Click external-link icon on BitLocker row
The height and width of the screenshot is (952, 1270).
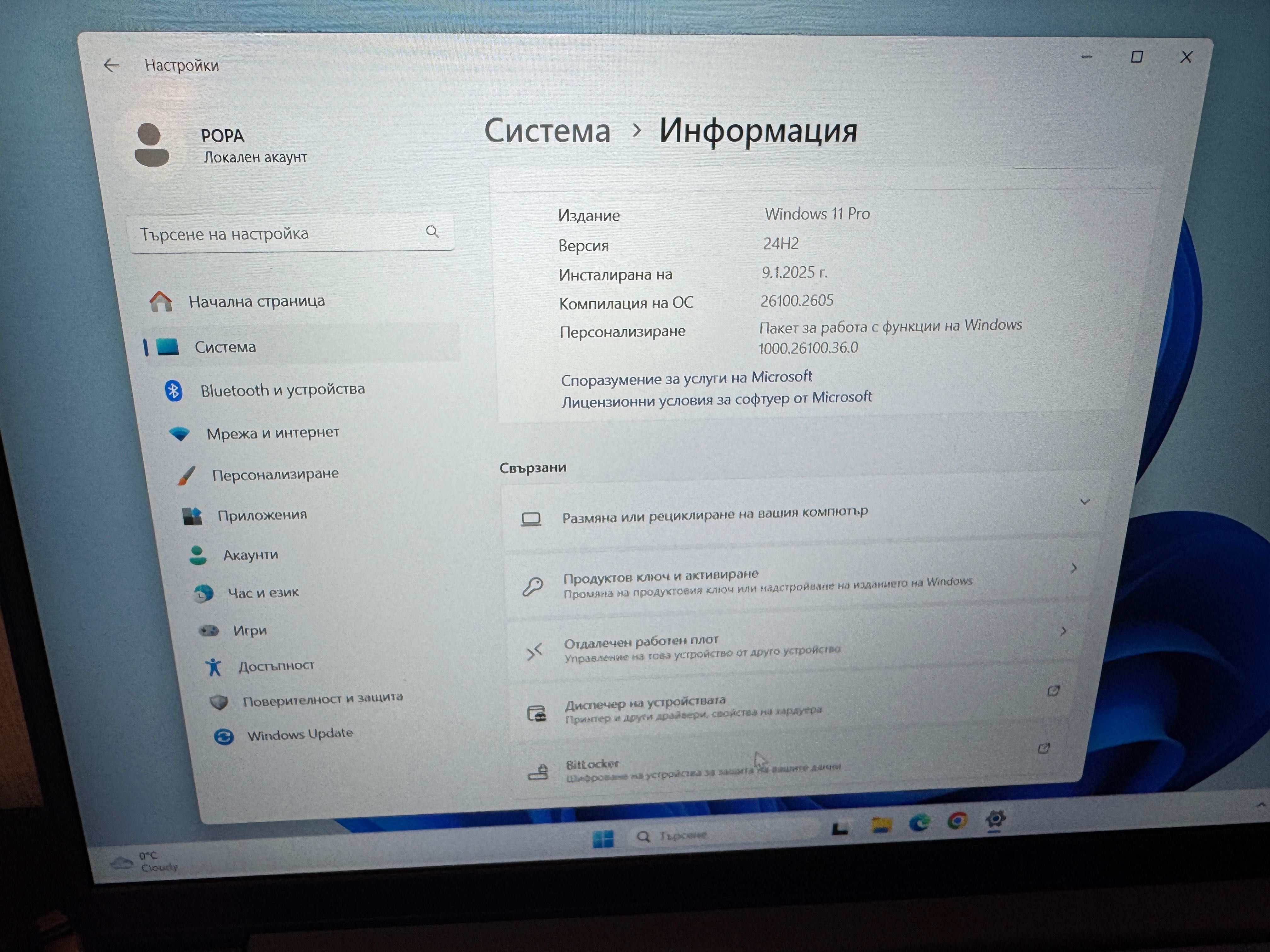[x=1044, y=748]
